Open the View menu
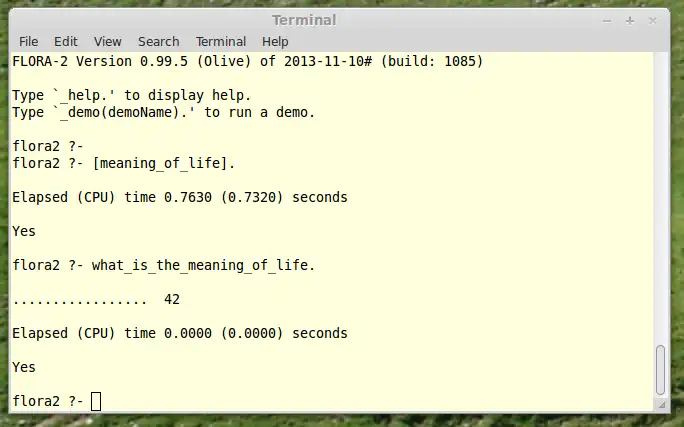Screen dimensions: 684x427 (108, 41)
